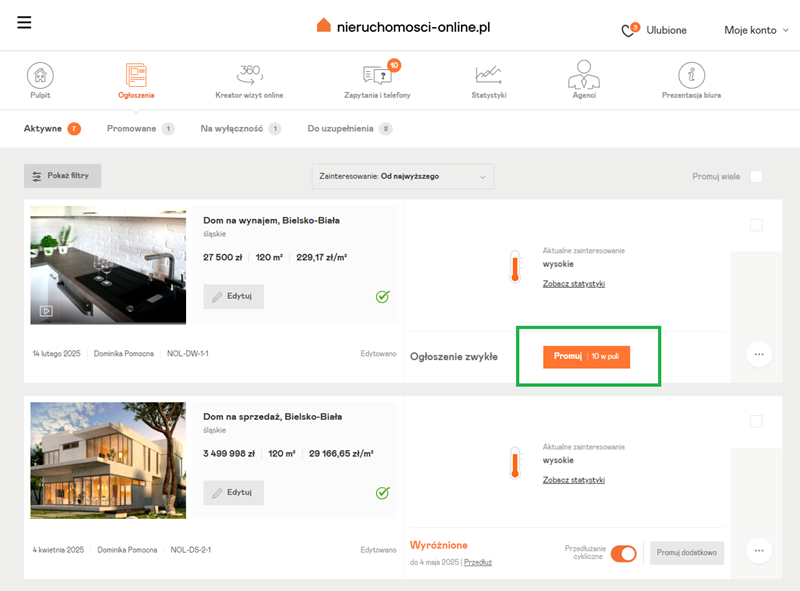Disable the Przedłużanie cykliczne toggle

623,553
